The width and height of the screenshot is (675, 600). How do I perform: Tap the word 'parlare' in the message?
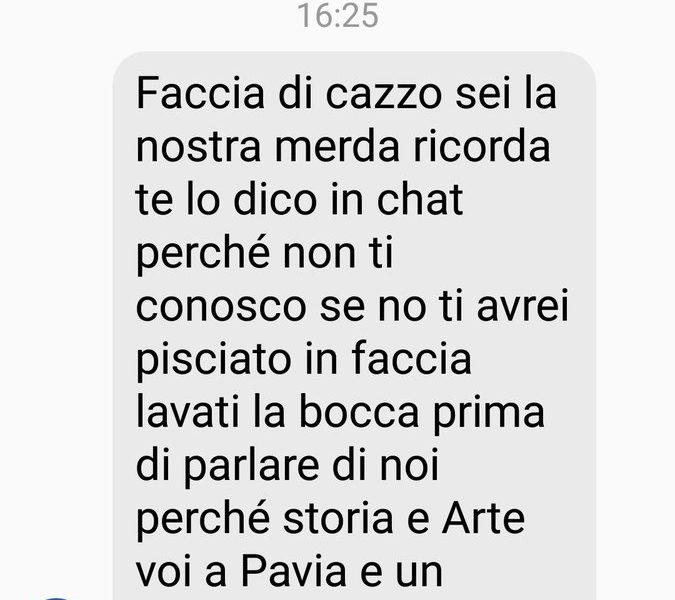coord(252,466)
